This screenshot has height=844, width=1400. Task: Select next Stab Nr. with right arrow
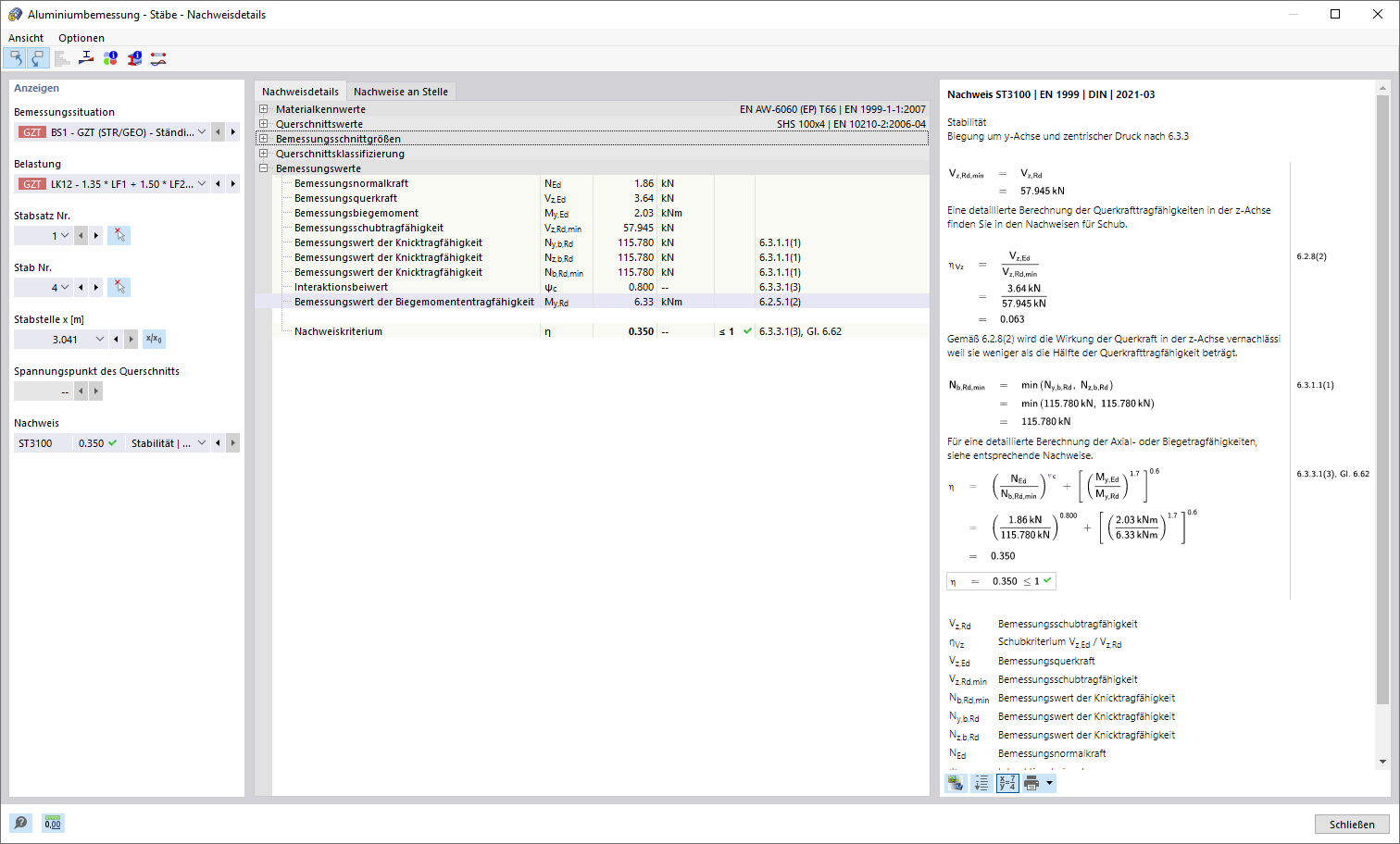point(95,288)
